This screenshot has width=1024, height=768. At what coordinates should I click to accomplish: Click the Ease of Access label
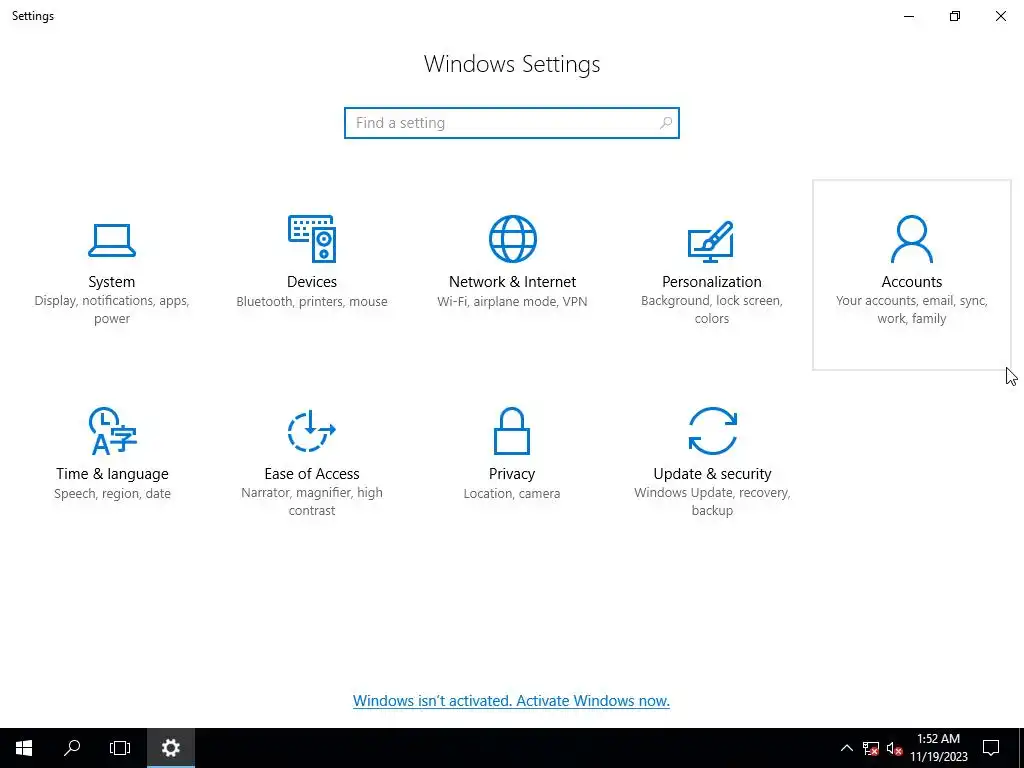click(312, 473)
